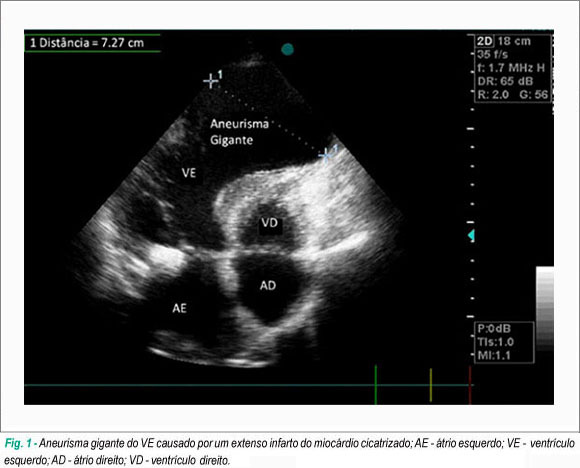Click the "R: 2.0" setting
The image size is (580, 468).
(x=493, y=95)
